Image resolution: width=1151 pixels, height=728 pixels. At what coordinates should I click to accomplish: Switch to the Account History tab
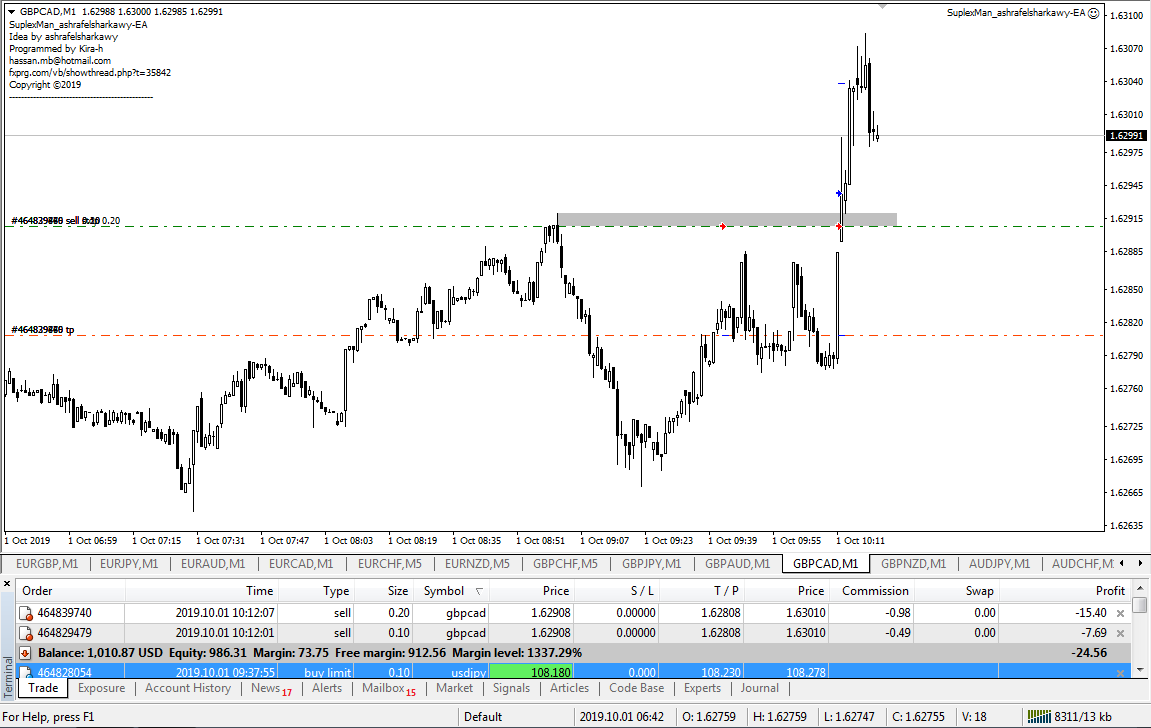coord(187,688)
